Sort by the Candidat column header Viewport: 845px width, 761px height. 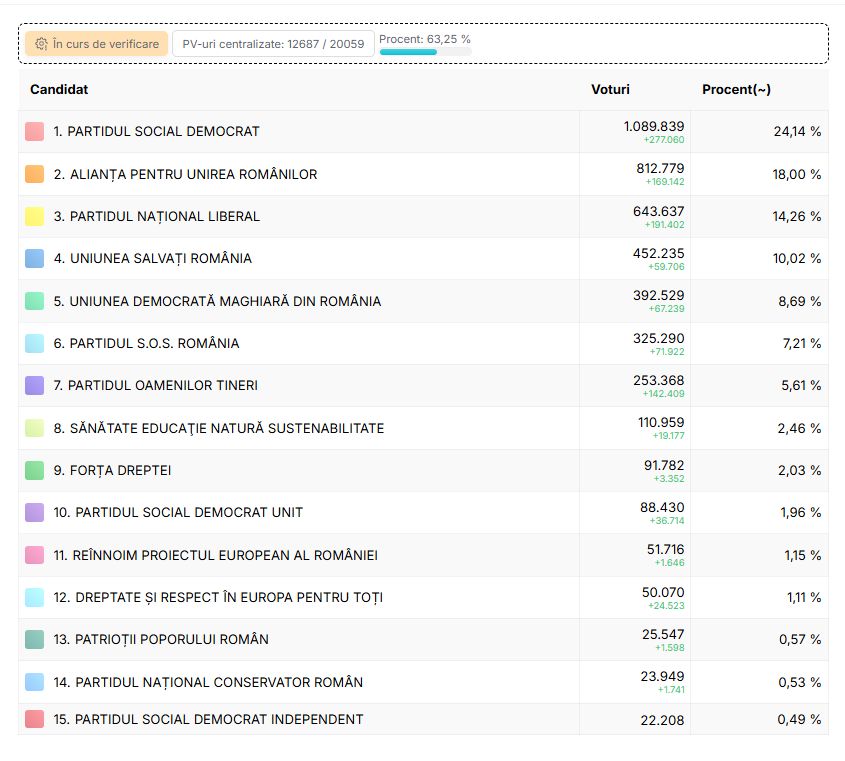(59, 89)
